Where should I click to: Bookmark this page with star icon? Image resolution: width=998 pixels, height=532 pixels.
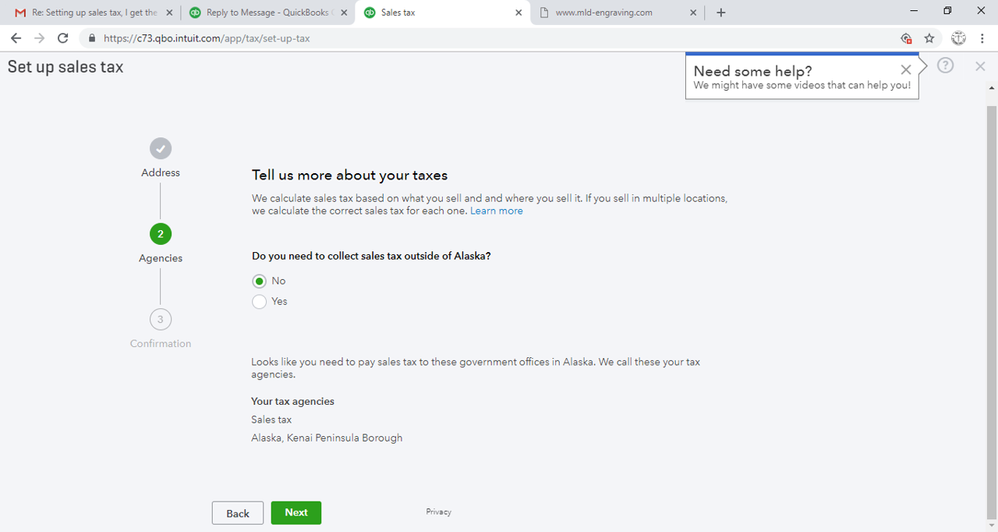click(929, 38)
